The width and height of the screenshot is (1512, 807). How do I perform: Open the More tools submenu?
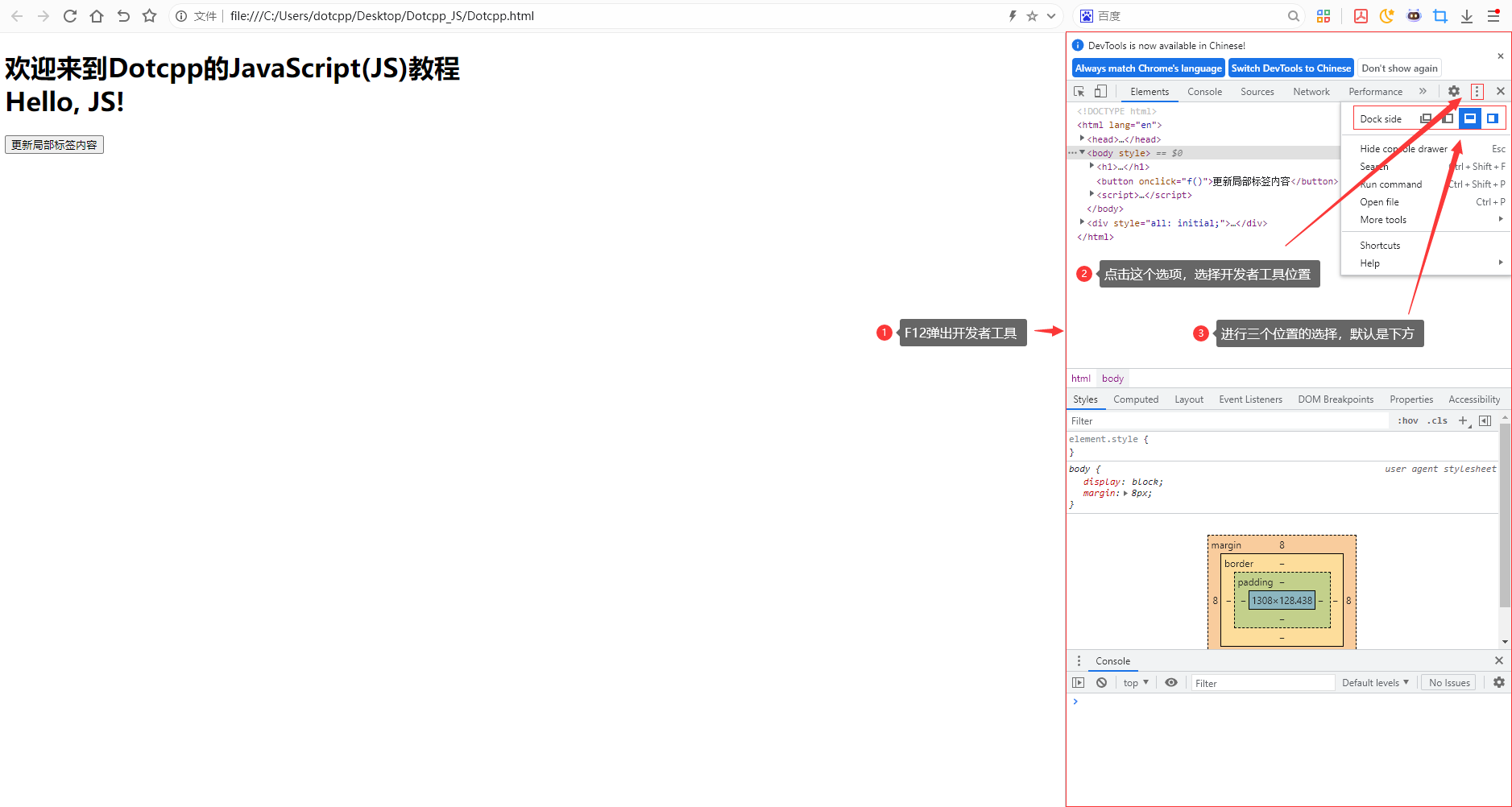coord(1383,220)
